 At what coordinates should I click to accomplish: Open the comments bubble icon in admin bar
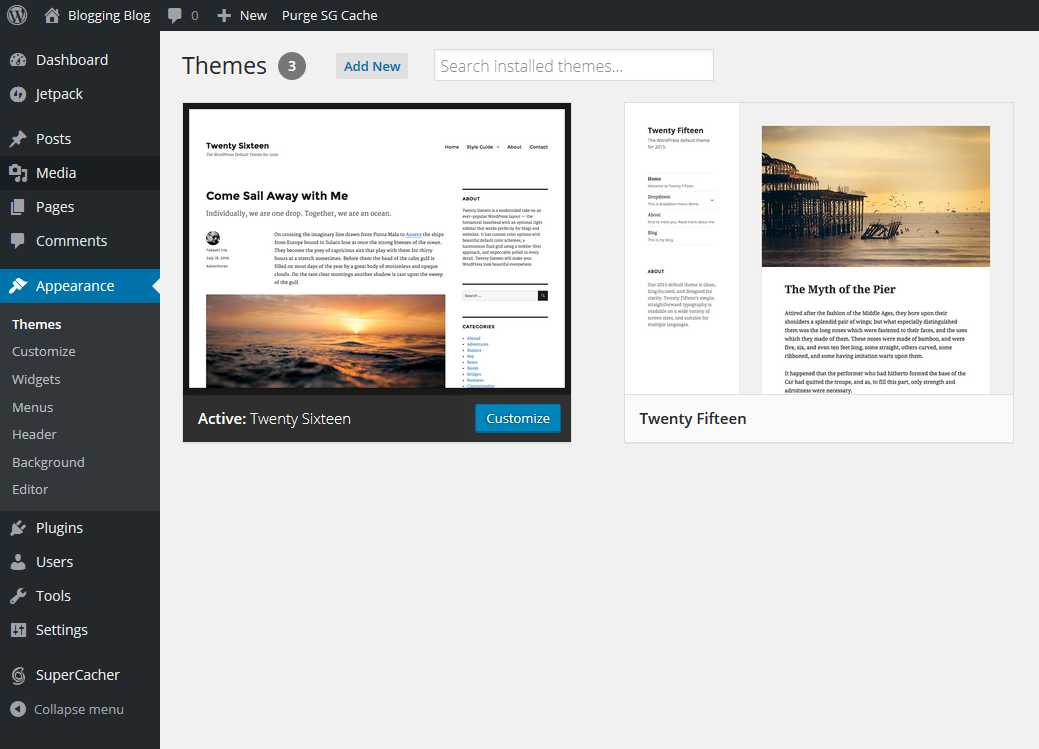174,16
